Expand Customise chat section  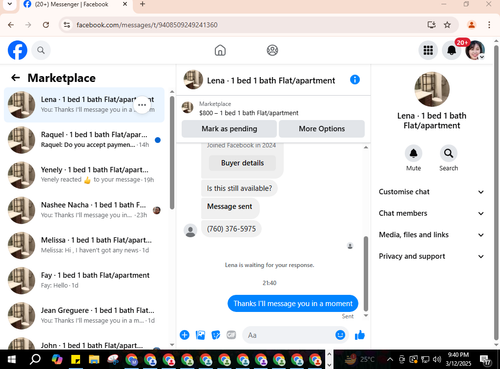[x=431, y=192]
